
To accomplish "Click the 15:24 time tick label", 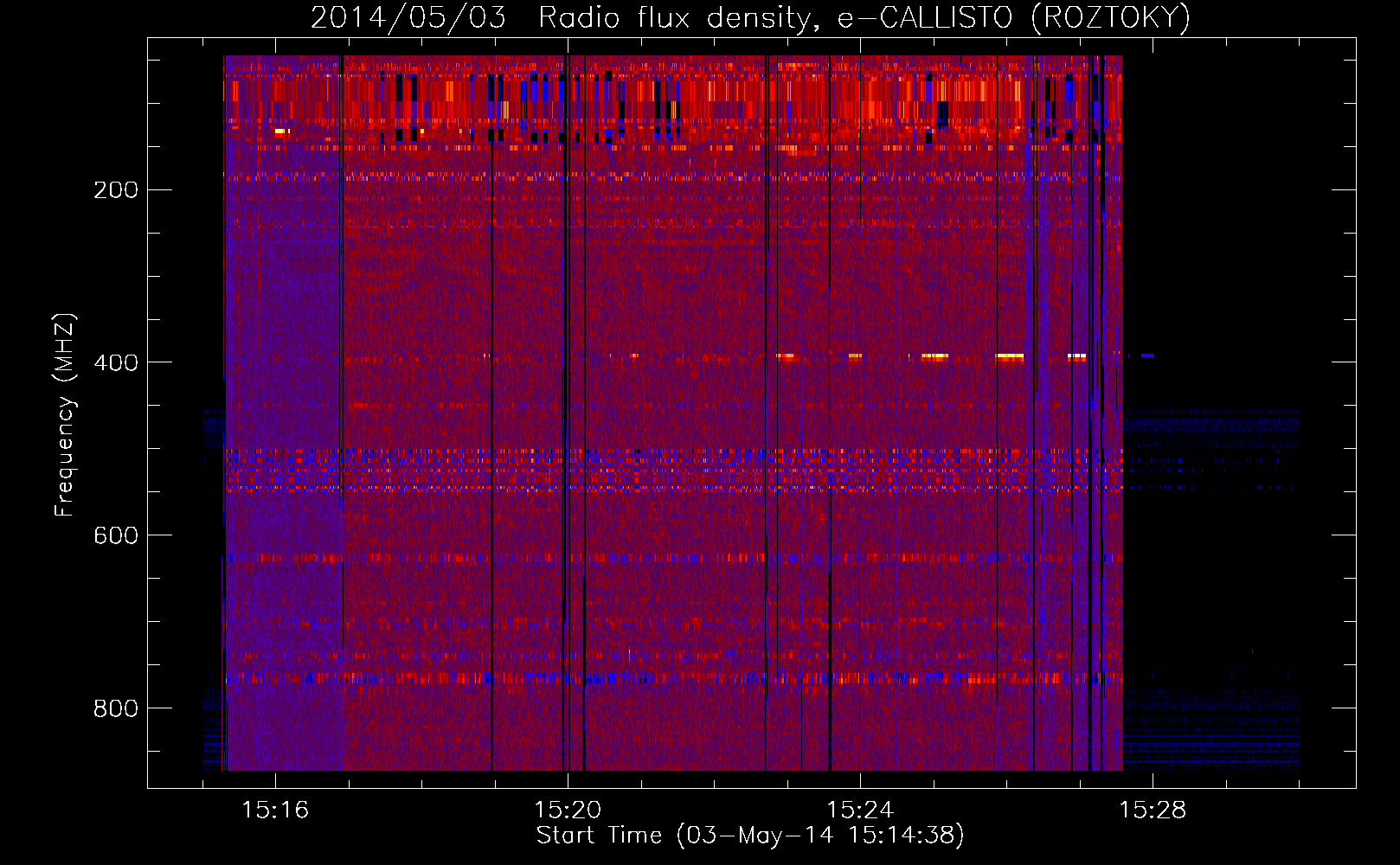I will pyautogui.click(x=860, y=810).
